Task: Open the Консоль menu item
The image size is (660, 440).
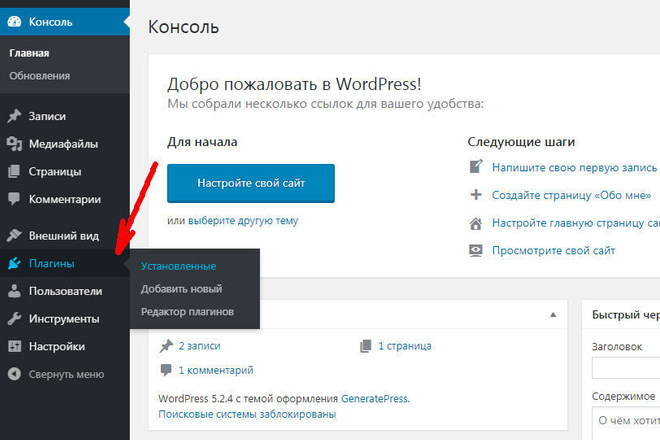Action: point(65,21)
